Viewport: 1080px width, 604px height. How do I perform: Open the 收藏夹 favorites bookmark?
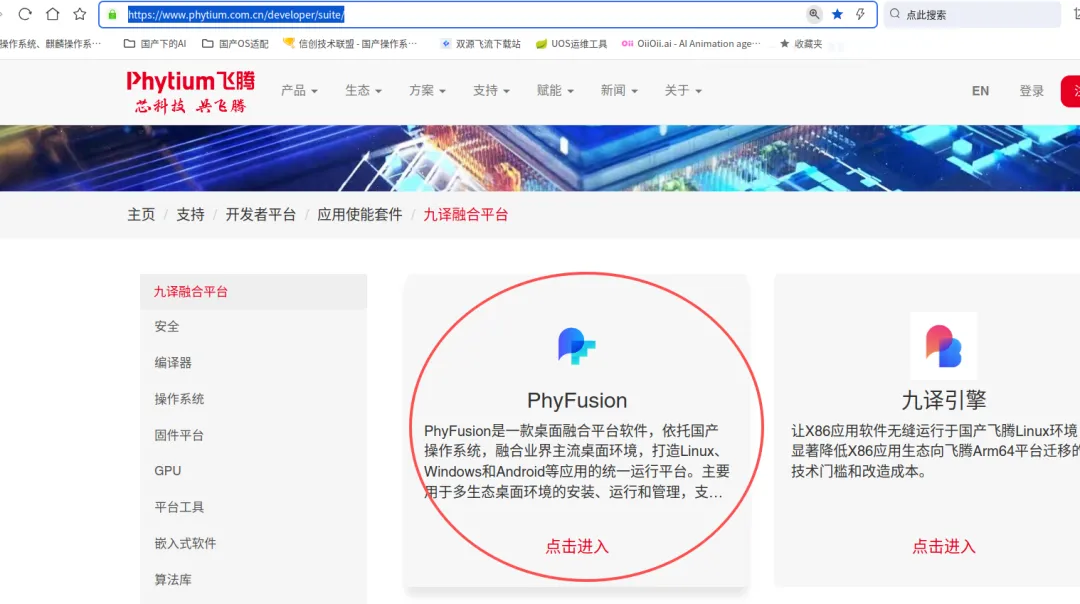[801, 43]
